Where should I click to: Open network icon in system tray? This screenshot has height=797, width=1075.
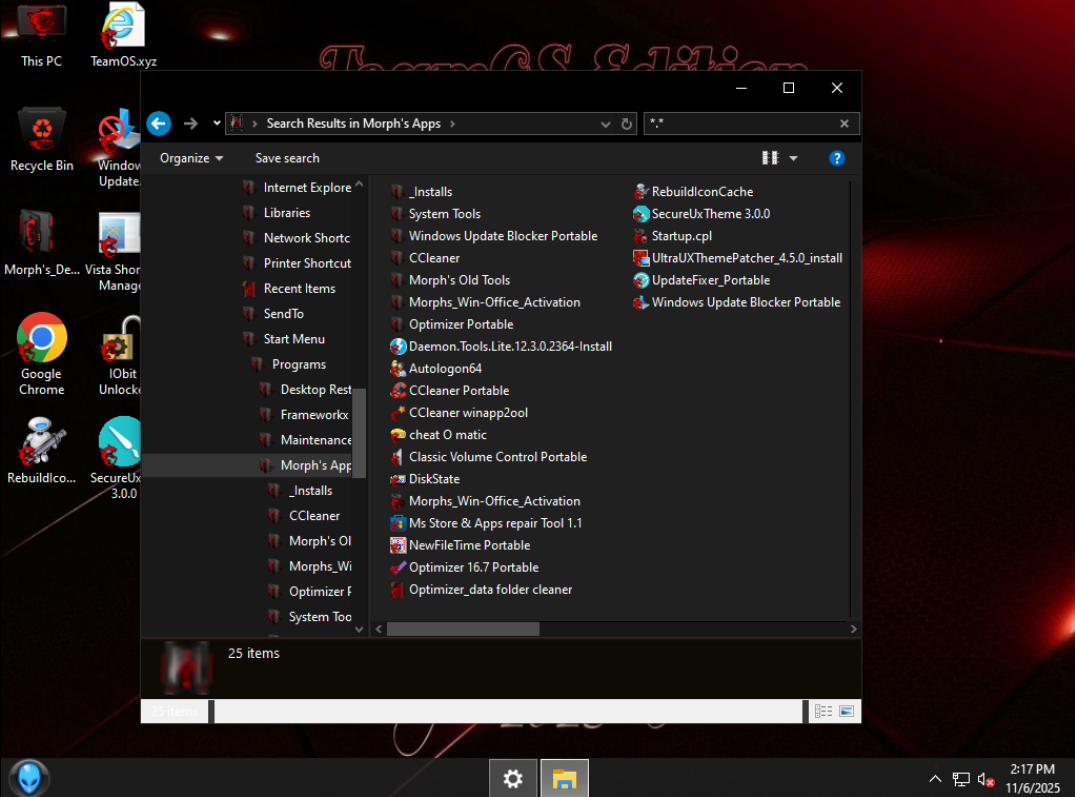(961, 779)
